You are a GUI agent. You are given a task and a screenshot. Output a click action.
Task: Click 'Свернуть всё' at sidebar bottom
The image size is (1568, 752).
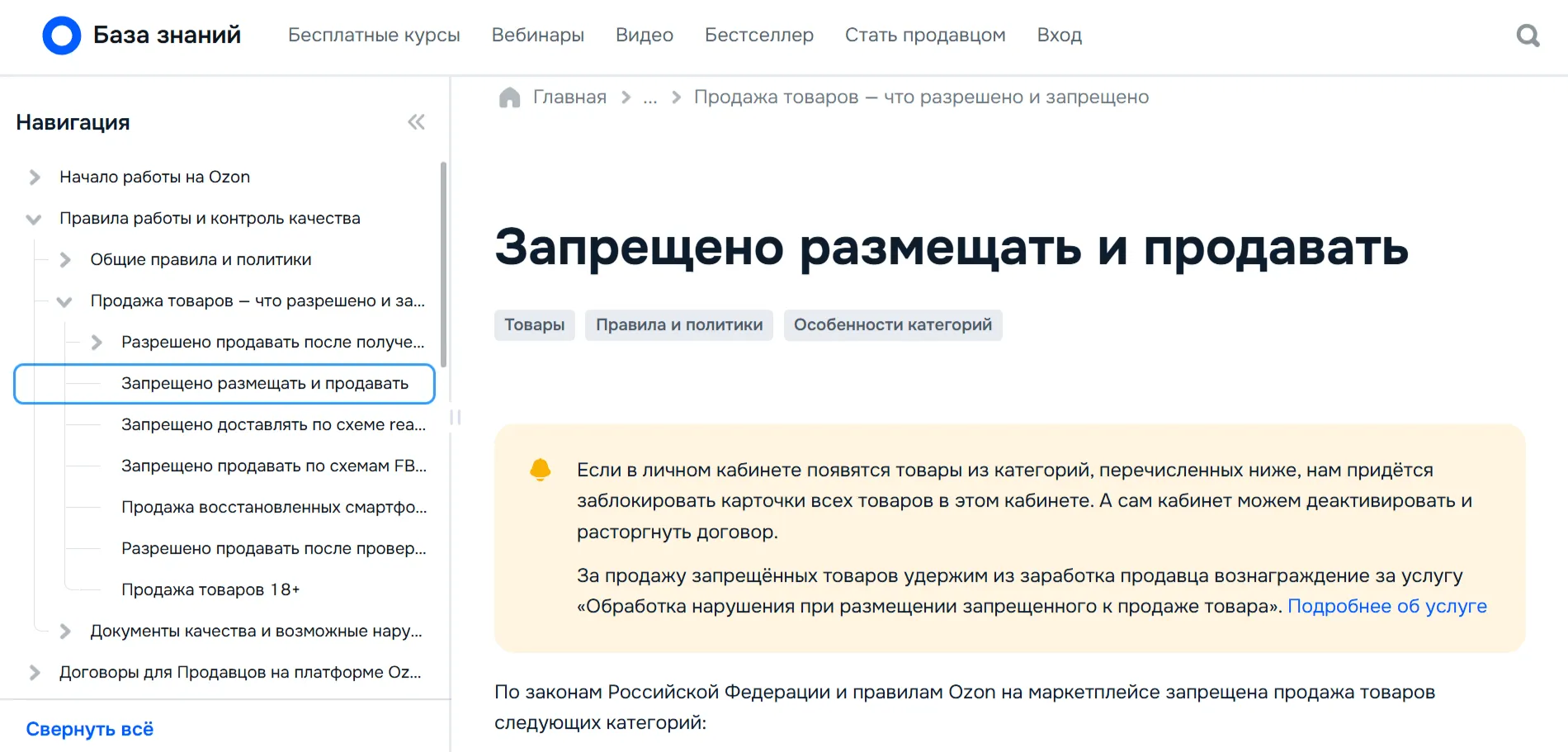89,730
